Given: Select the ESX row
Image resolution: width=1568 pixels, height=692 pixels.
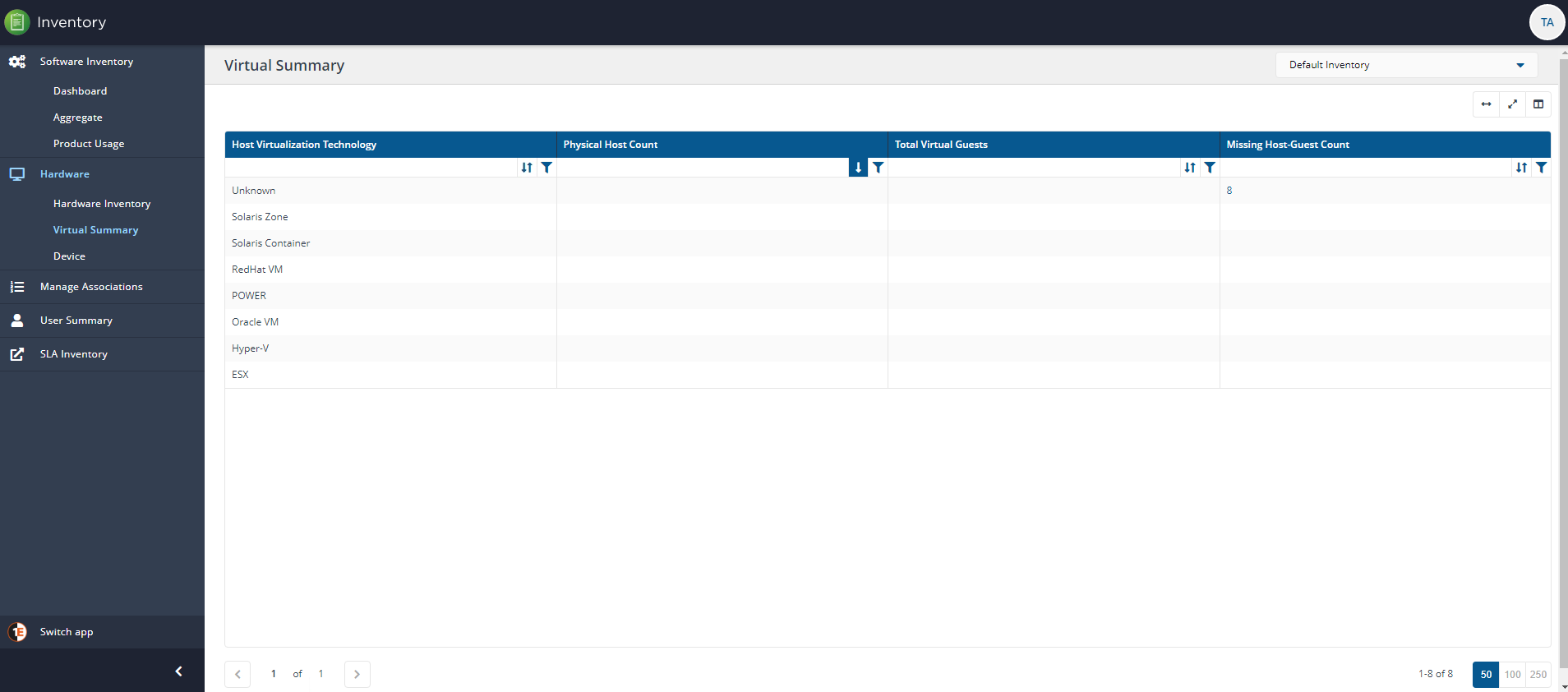Looking at the screenshot, I should [888, 375].
